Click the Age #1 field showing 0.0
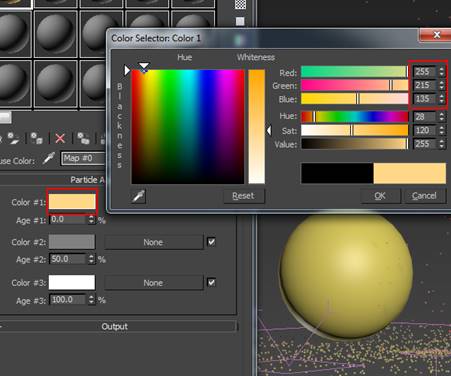The height and width of the screenshot is (376, 451). click(x=68, y=220)
